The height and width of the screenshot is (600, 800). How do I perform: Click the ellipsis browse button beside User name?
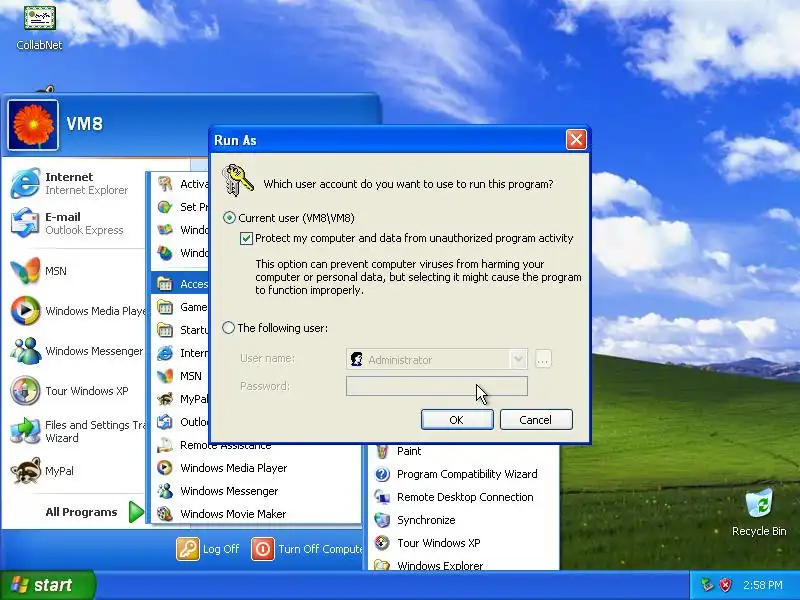point(543,359)
